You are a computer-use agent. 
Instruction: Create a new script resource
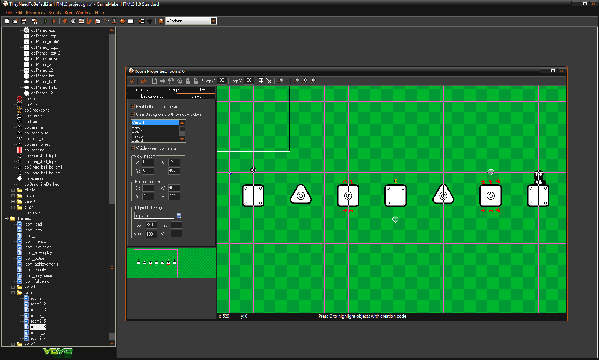pos(97,21)
